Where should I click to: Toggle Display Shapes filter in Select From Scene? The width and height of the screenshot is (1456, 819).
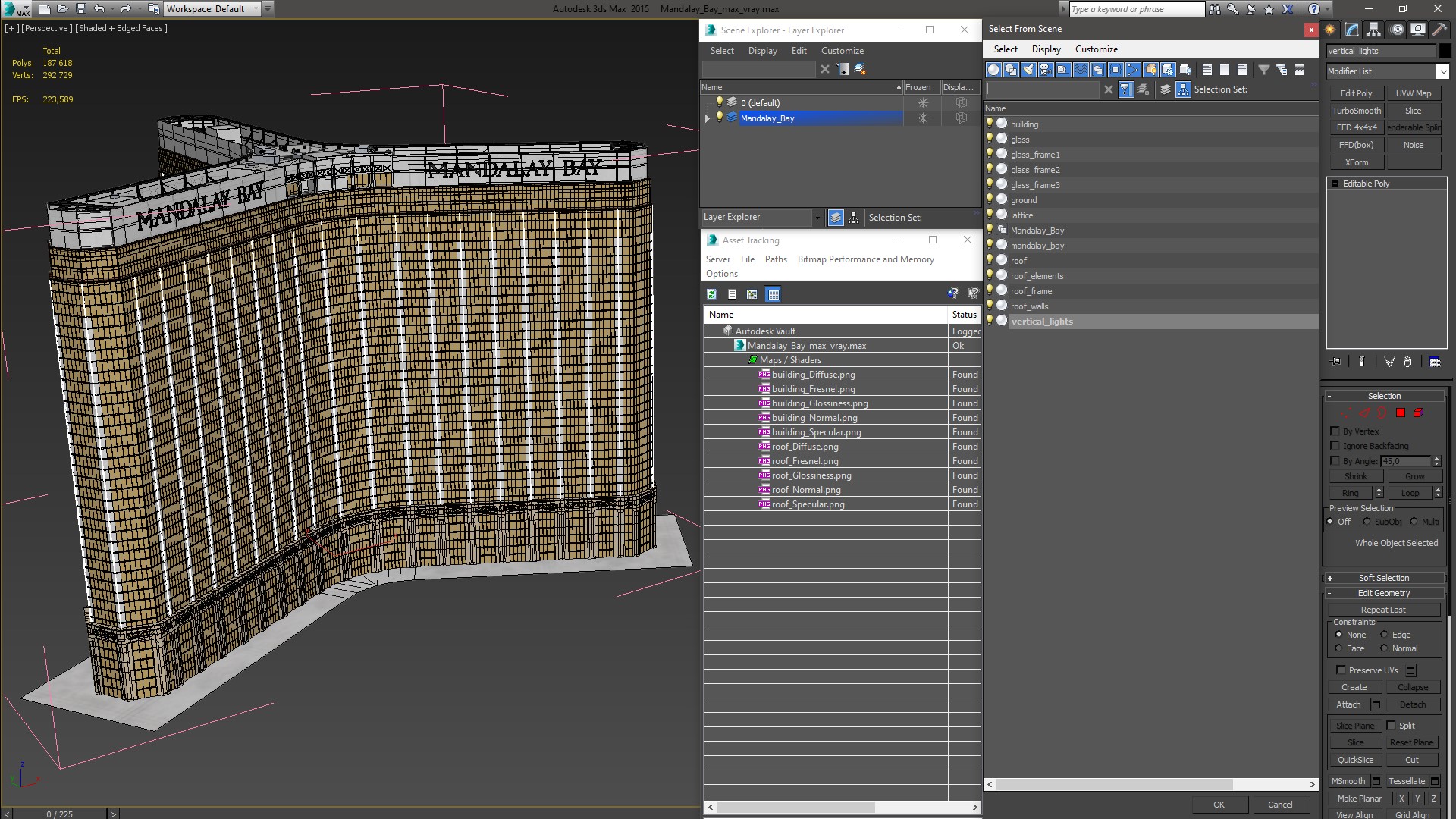click(x=1011, y=70)
